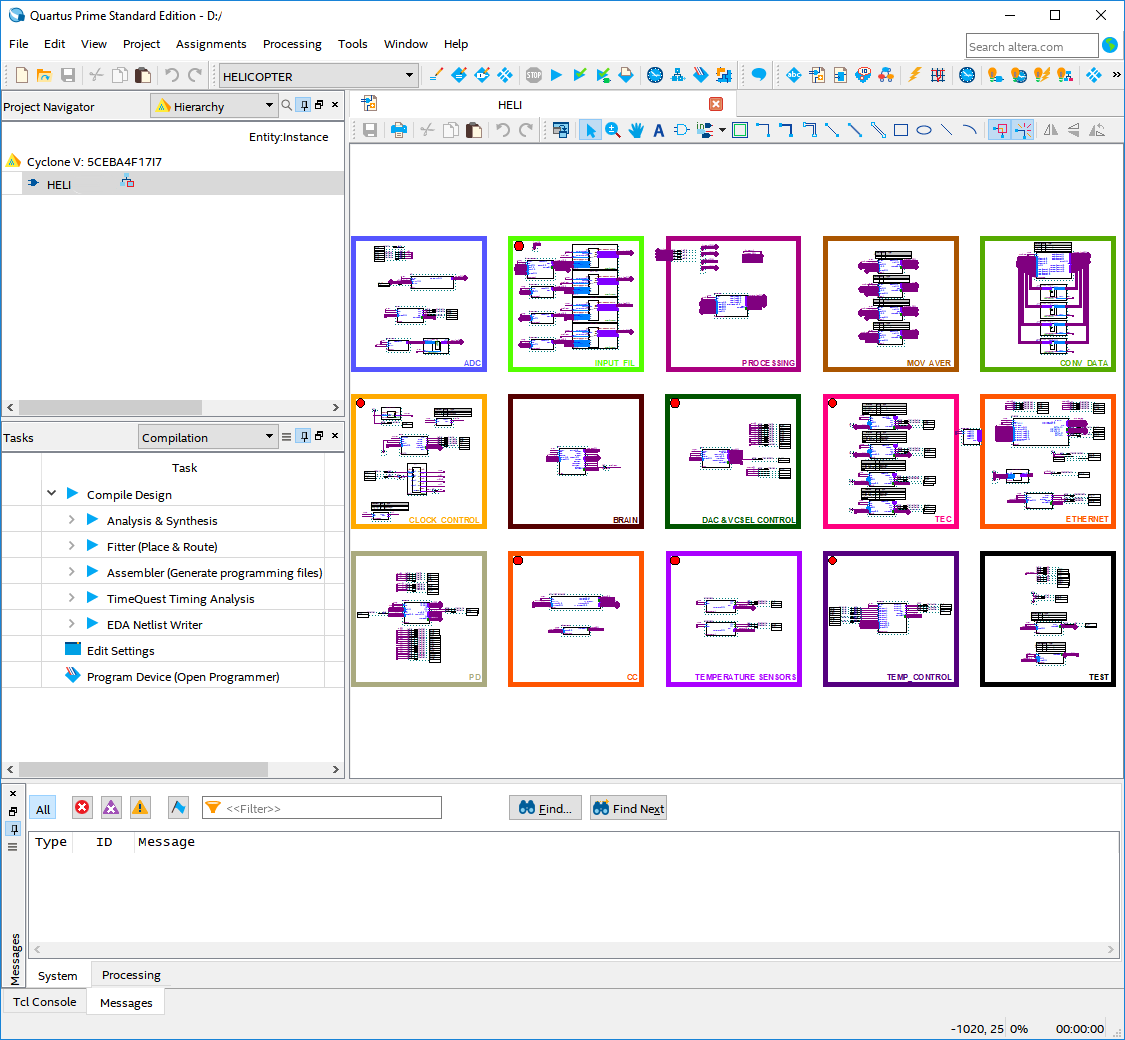Click search magnifier in Project Navigator
1125x1040 pixels.
pos(287,105)
